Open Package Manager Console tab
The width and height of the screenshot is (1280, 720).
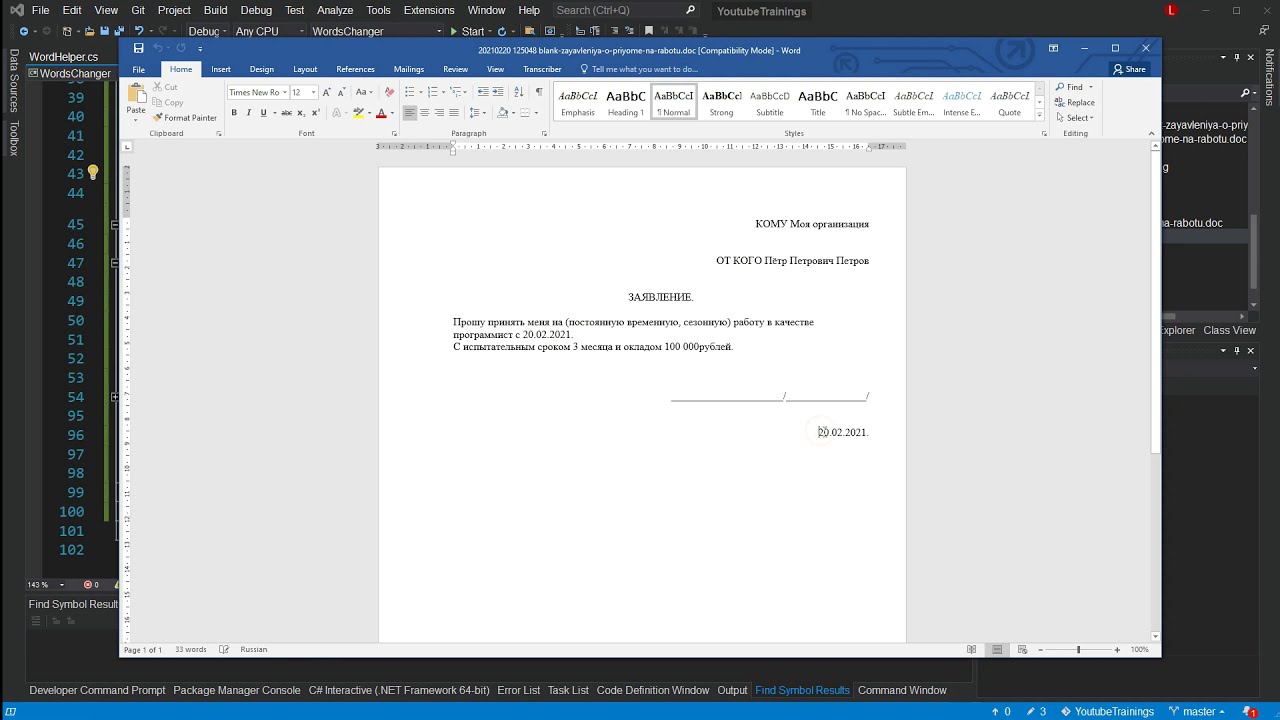click(237, 690)
